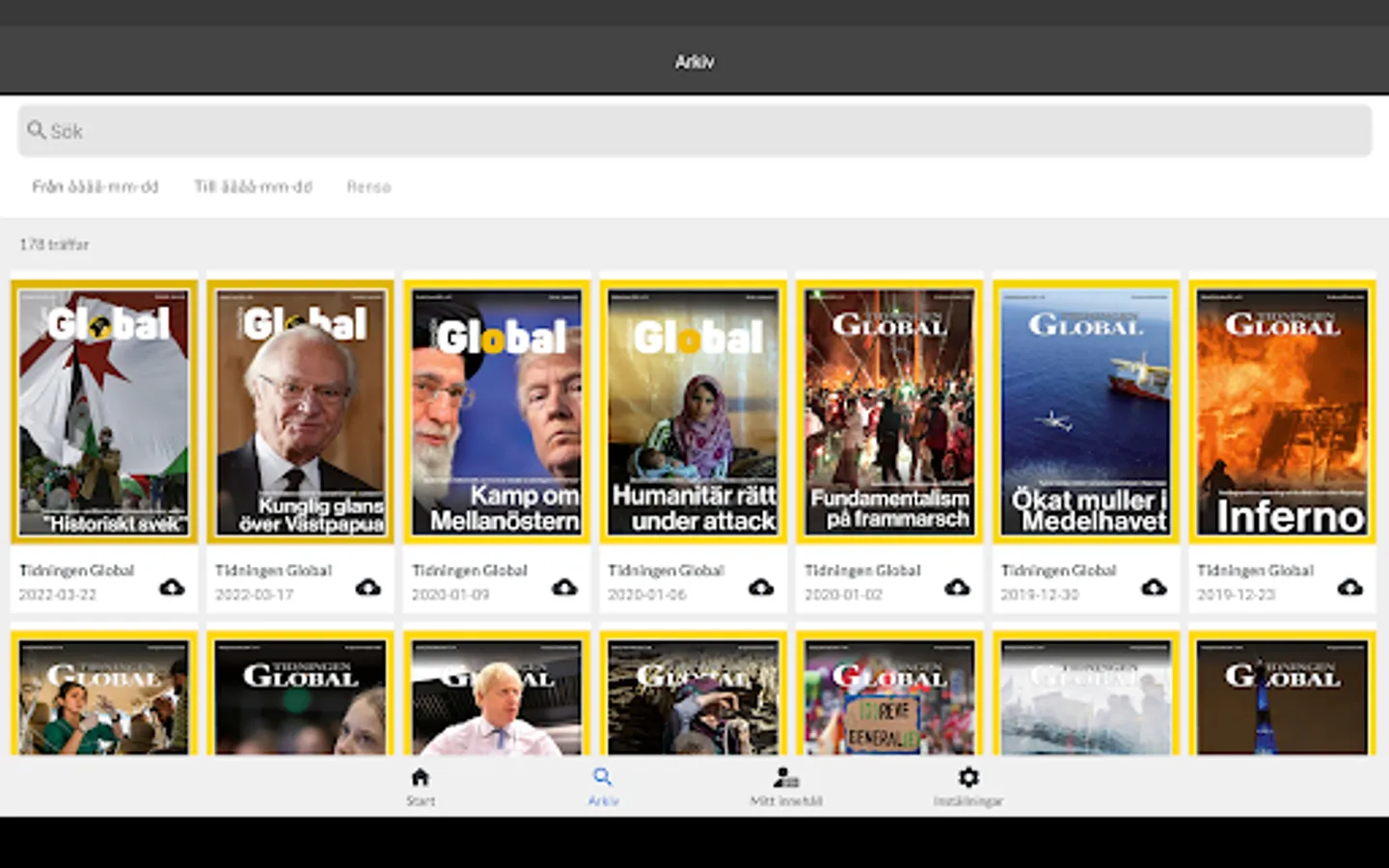
Task: Click the search magnifier icon in search bar
Action: [37, 129]
